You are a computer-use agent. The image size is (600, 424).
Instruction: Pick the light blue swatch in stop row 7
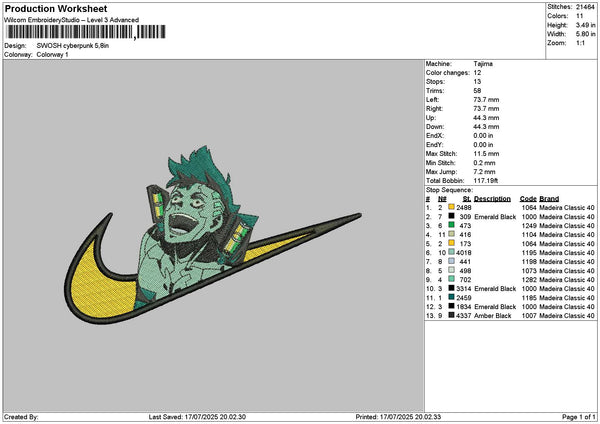(x=452, y=261)
